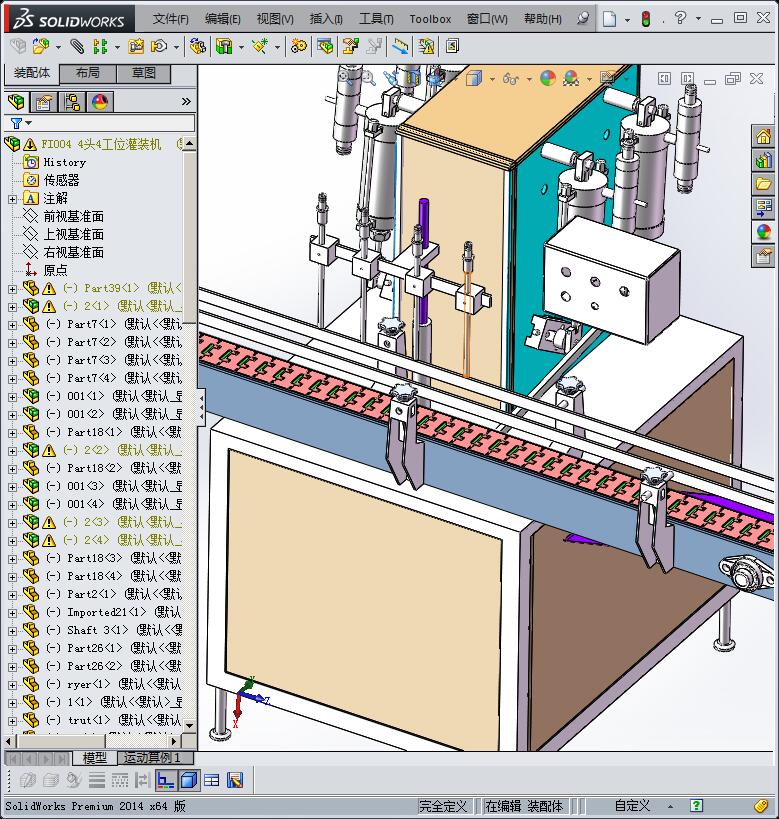Click the green help icon in status bar

coord(696,806)
